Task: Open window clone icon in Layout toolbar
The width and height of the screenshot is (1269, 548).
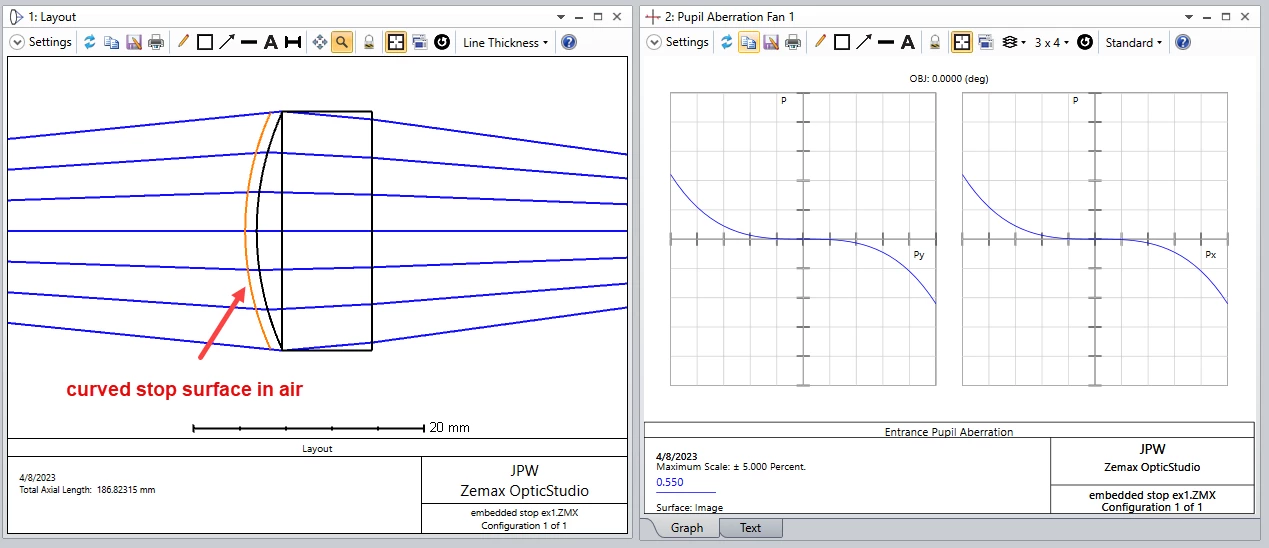Action: click(420, 42)
